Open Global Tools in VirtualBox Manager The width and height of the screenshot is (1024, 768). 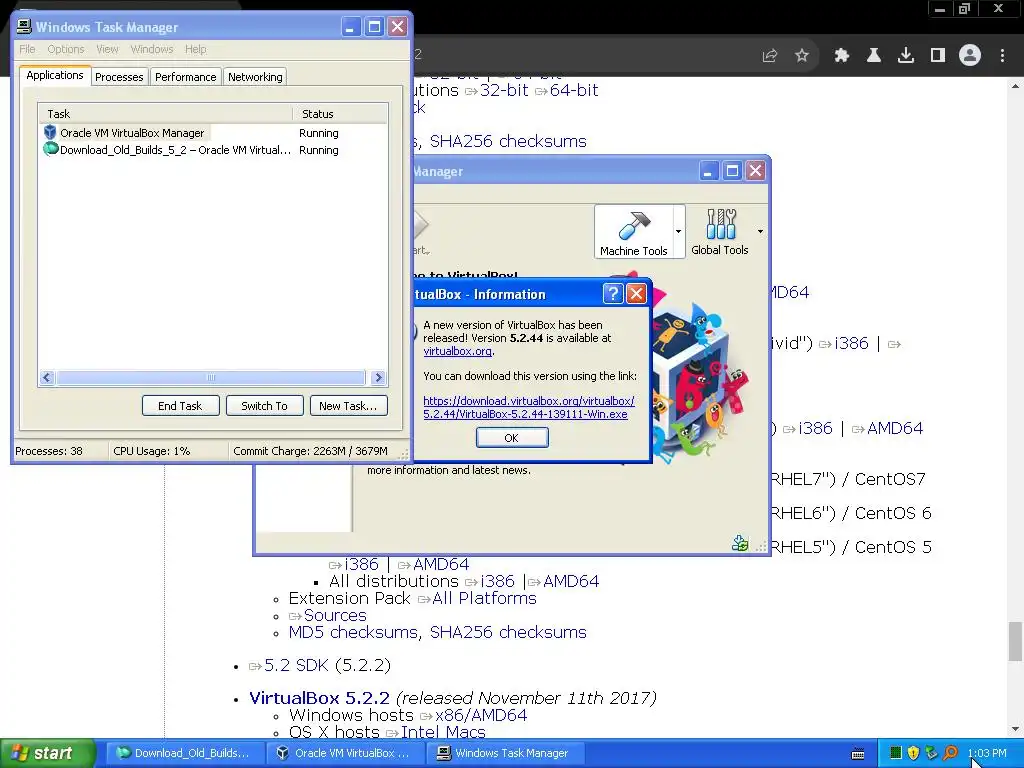719,232
